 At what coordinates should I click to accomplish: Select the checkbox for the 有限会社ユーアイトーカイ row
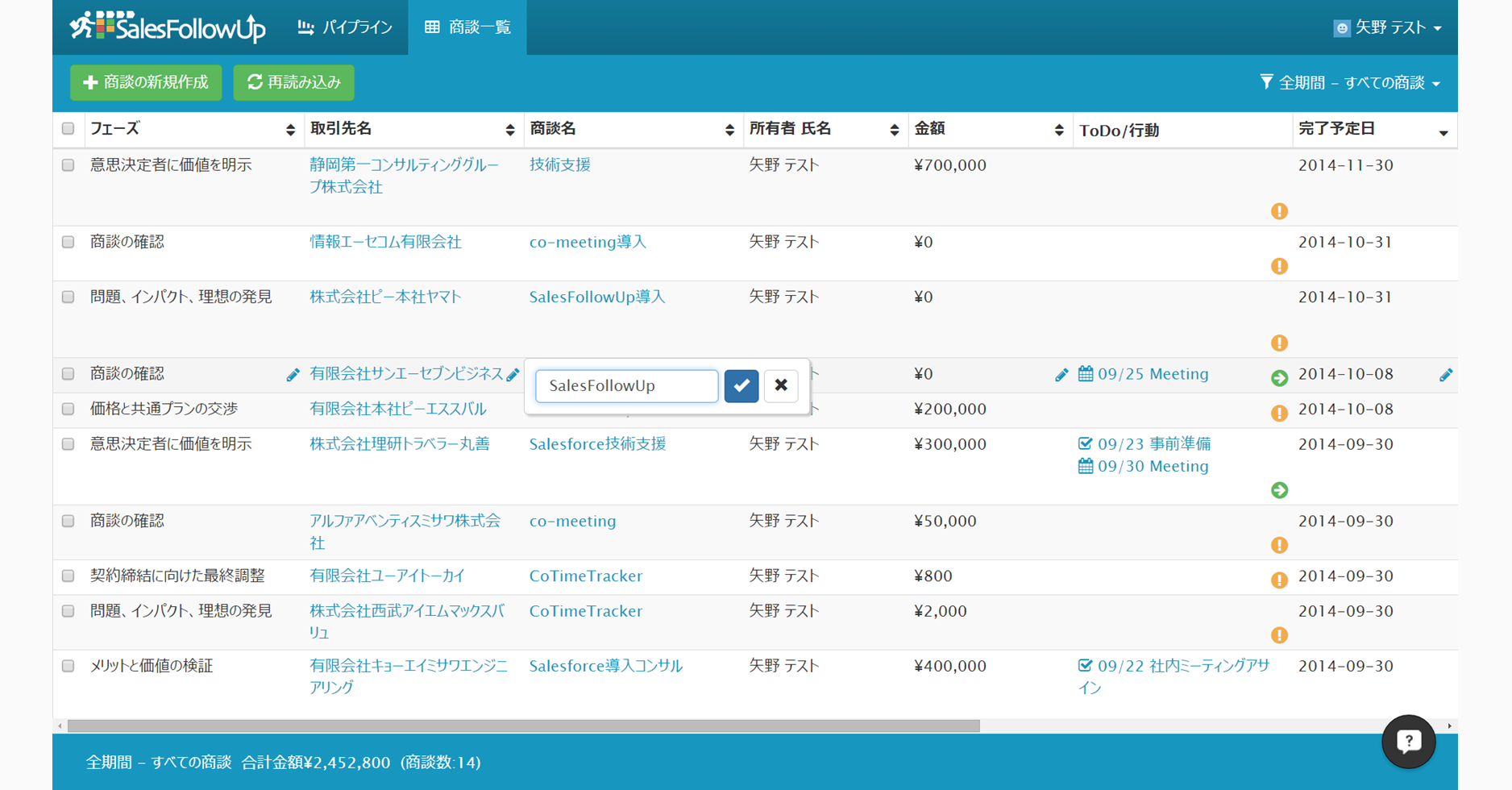pyautogui.click(x=69, y=576)
